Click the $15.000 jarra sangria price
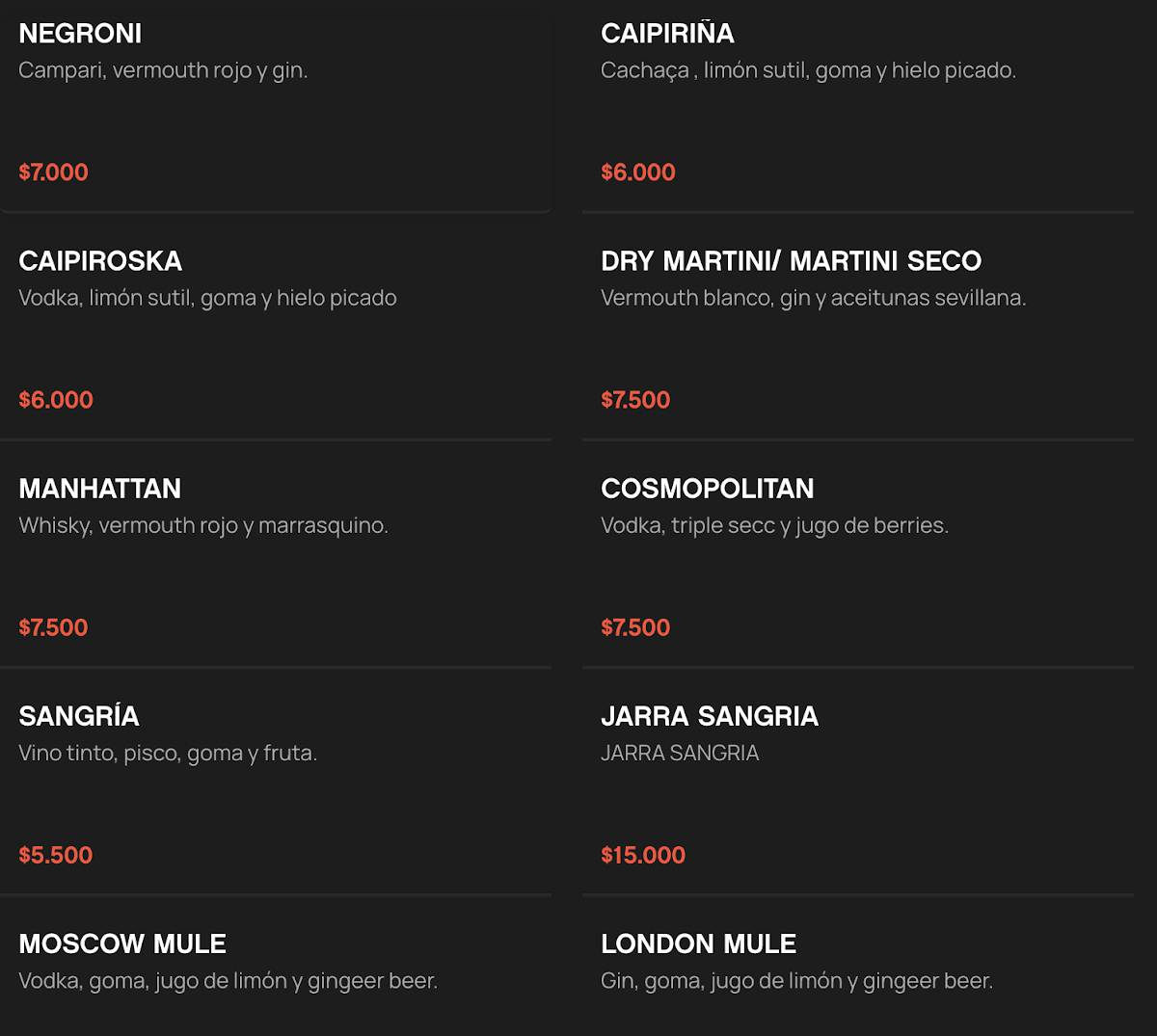 pyautogui.click(x=643, y=855)
